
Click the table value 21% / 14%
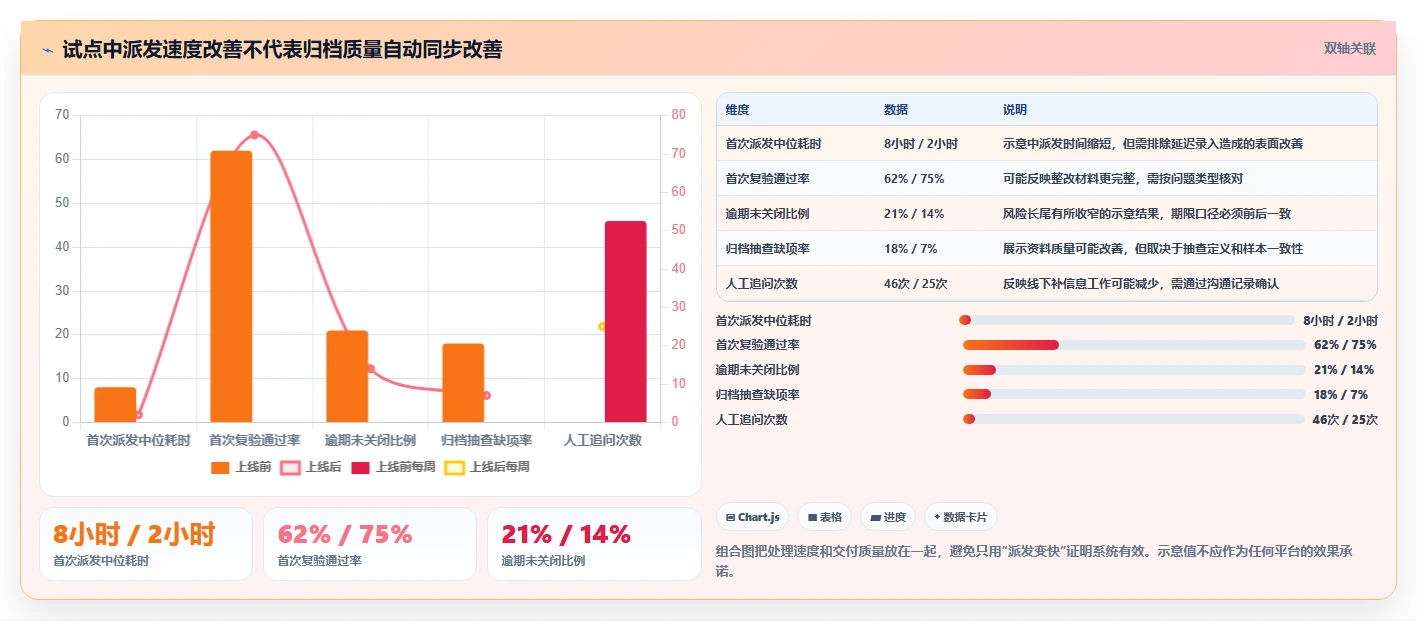[x=914, y=214]
